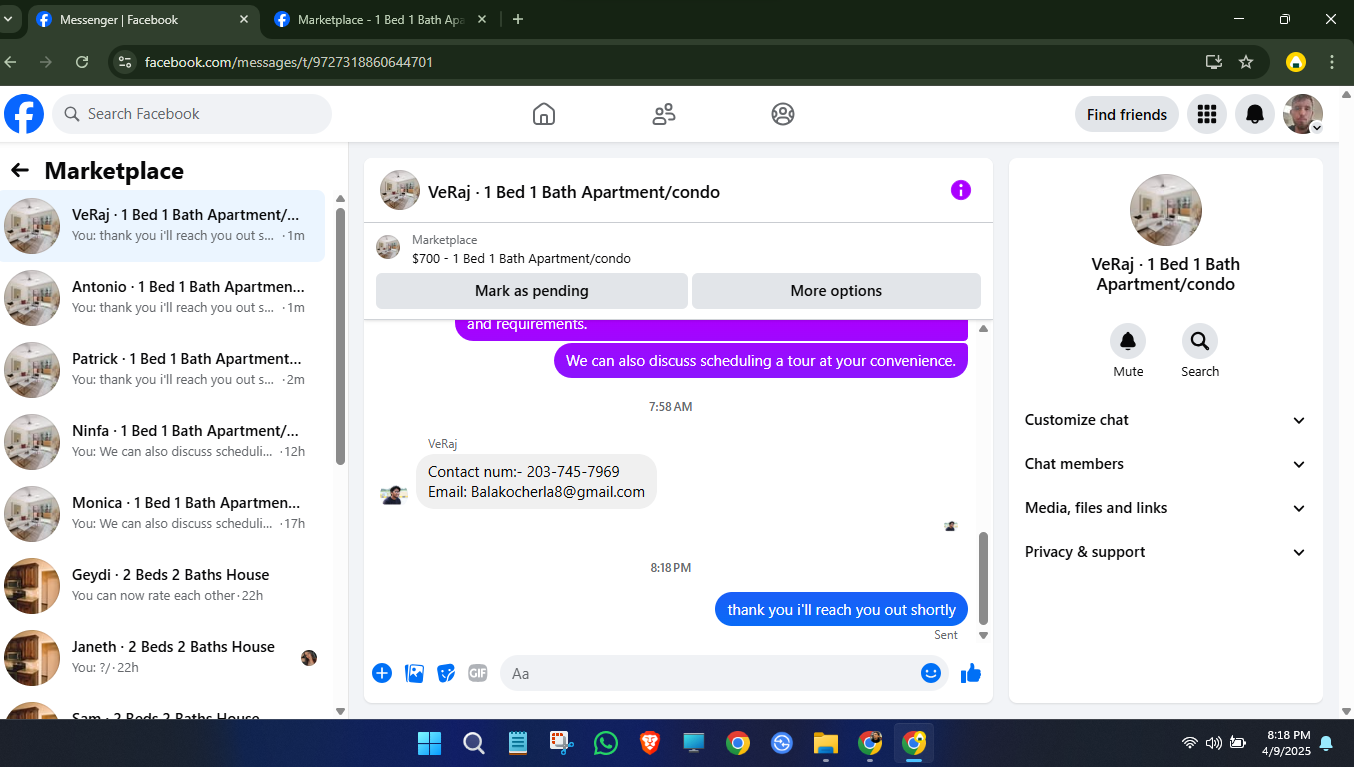Screen dimensions: 1354x767
Task: Open the Windows Start menu
Action: (x=429, y=743)
